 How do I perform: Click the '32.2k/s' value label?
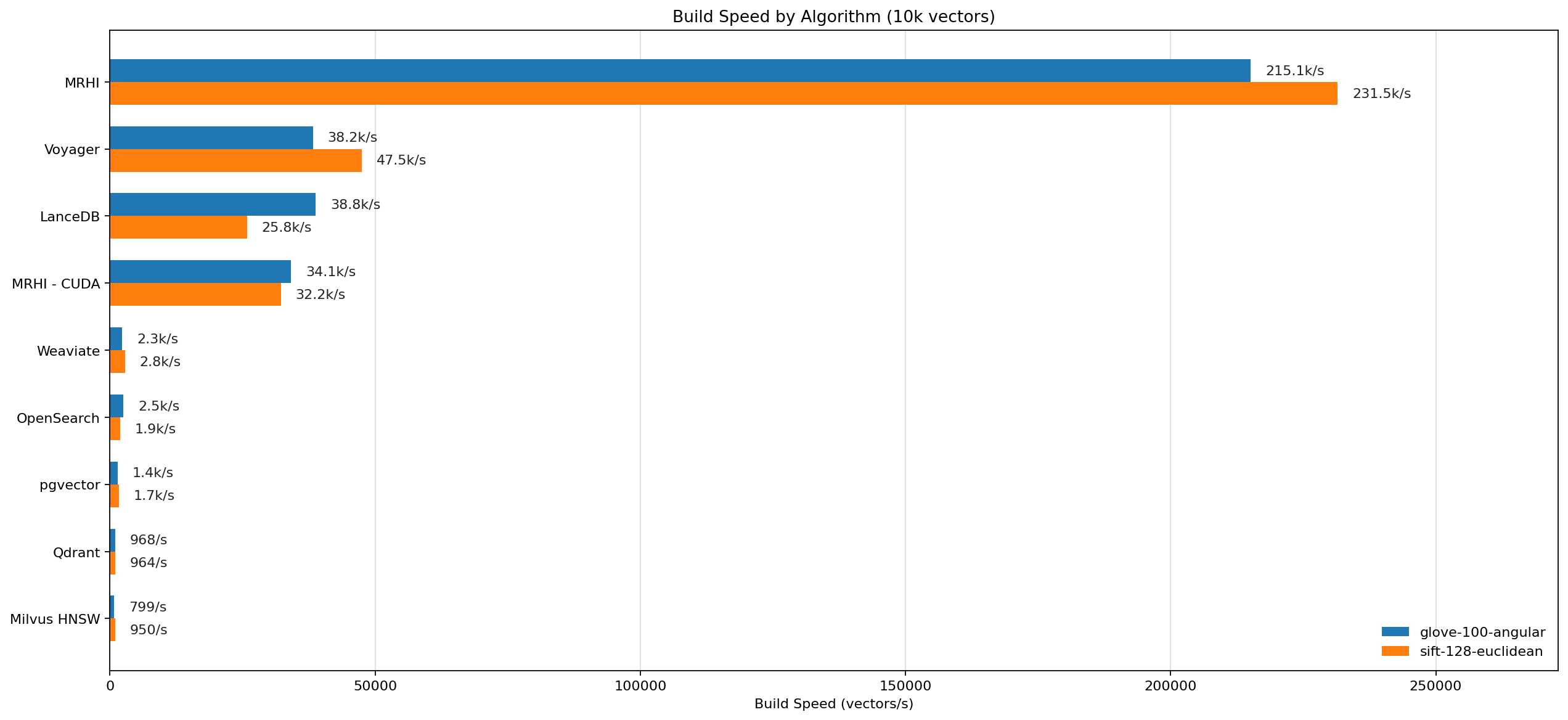coord(321,295)
